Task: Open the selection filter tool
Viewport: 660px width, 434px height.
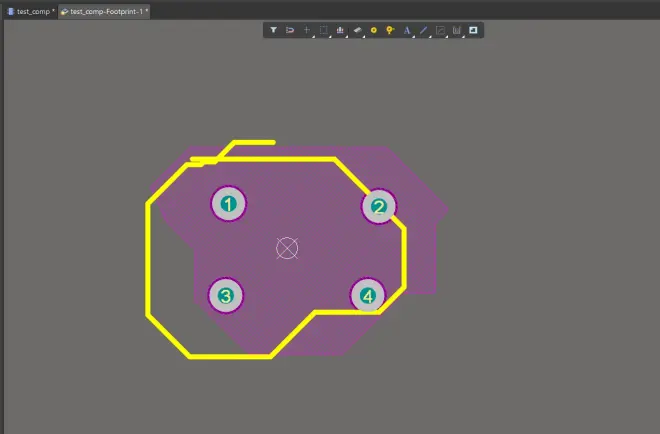Action: (x=273, y=30)
